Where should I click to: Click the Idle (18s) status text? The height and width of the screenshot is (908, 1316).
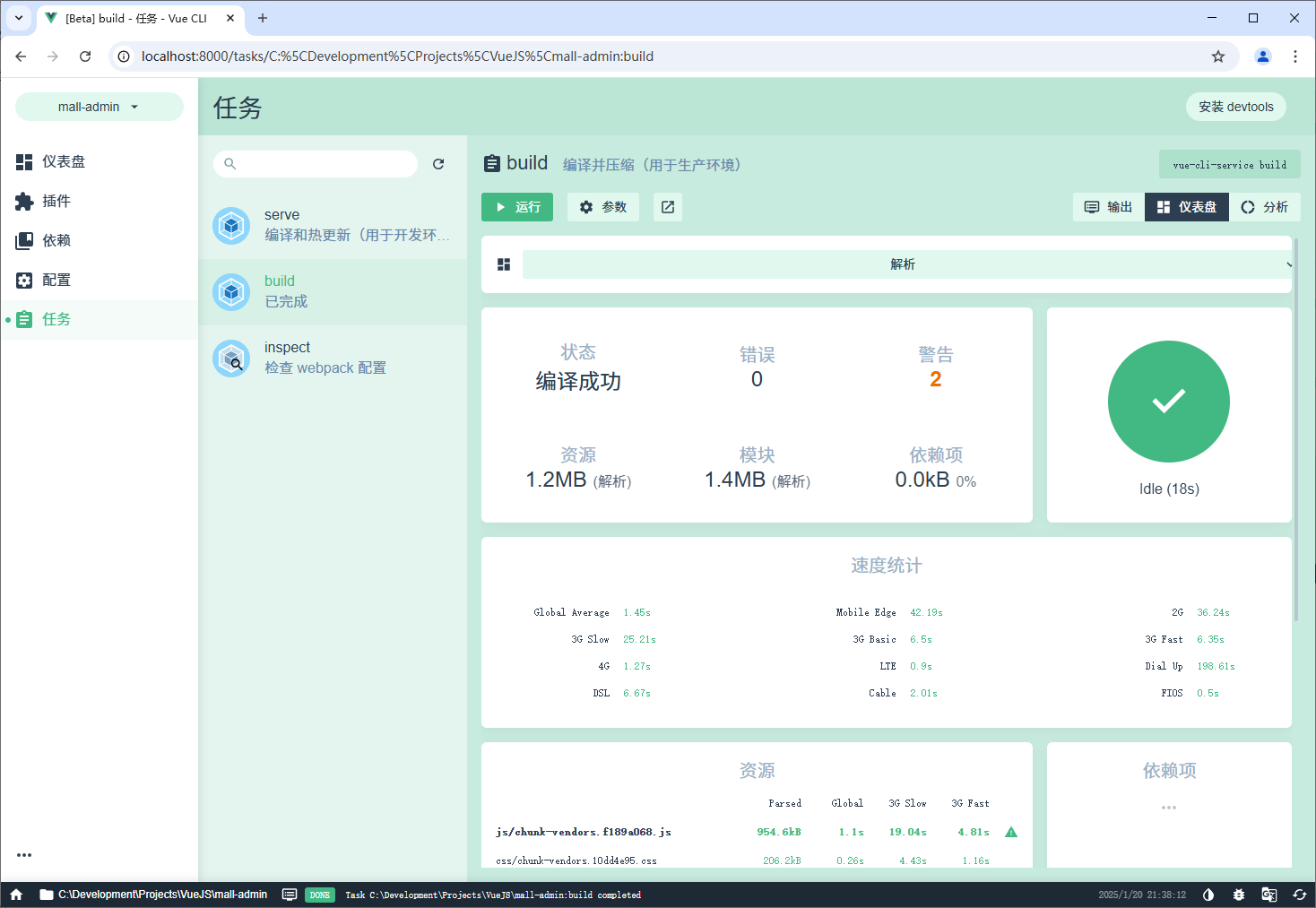click(1169, 489)
